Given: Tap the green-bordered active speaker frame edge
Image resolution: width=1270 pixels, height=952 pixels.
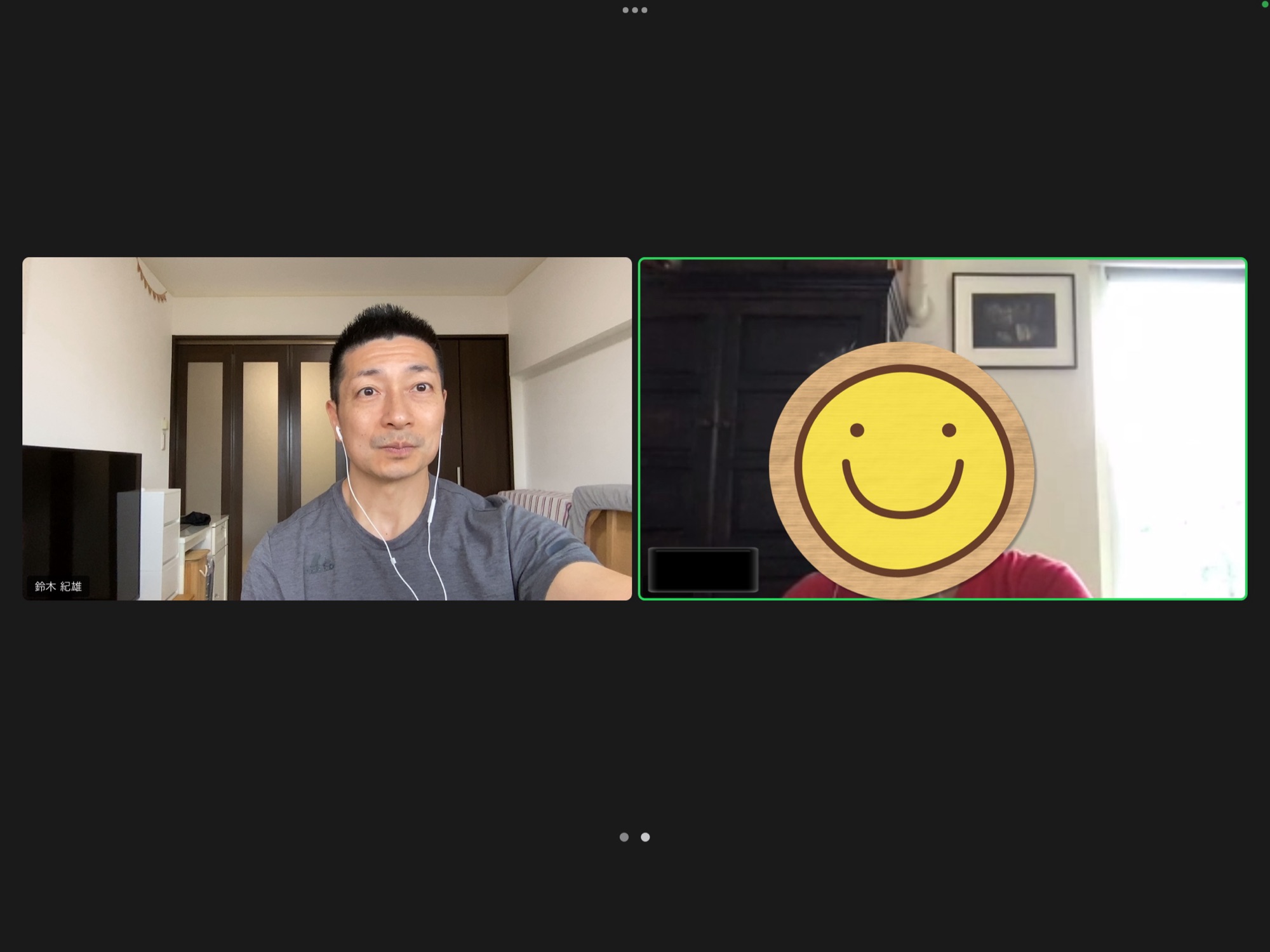Looking at the screenshot, I should pyautogui.click(x=942, y=259).
